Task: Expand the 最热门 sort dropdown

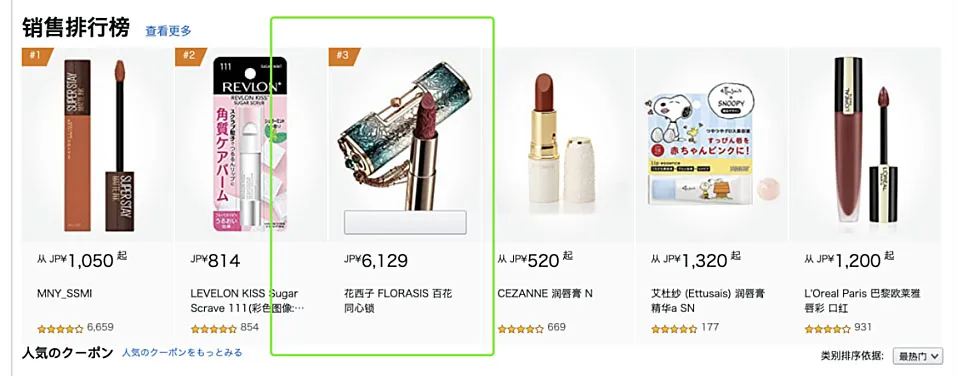Action: (918, 356)
